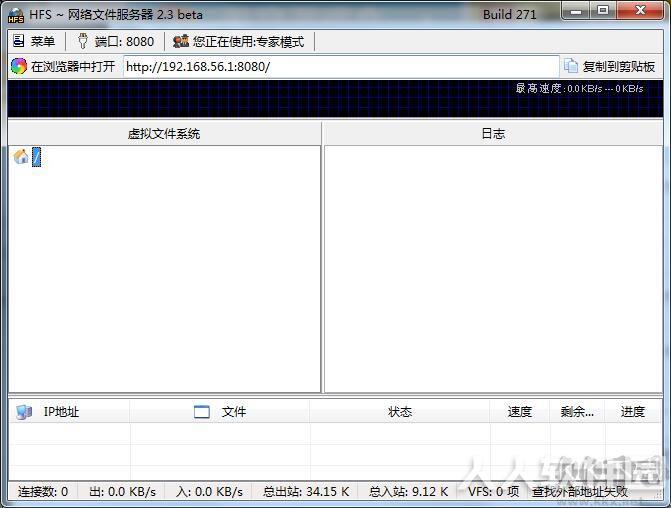Close the HFS window
The image size is (671, 508).
coord(640,11)
